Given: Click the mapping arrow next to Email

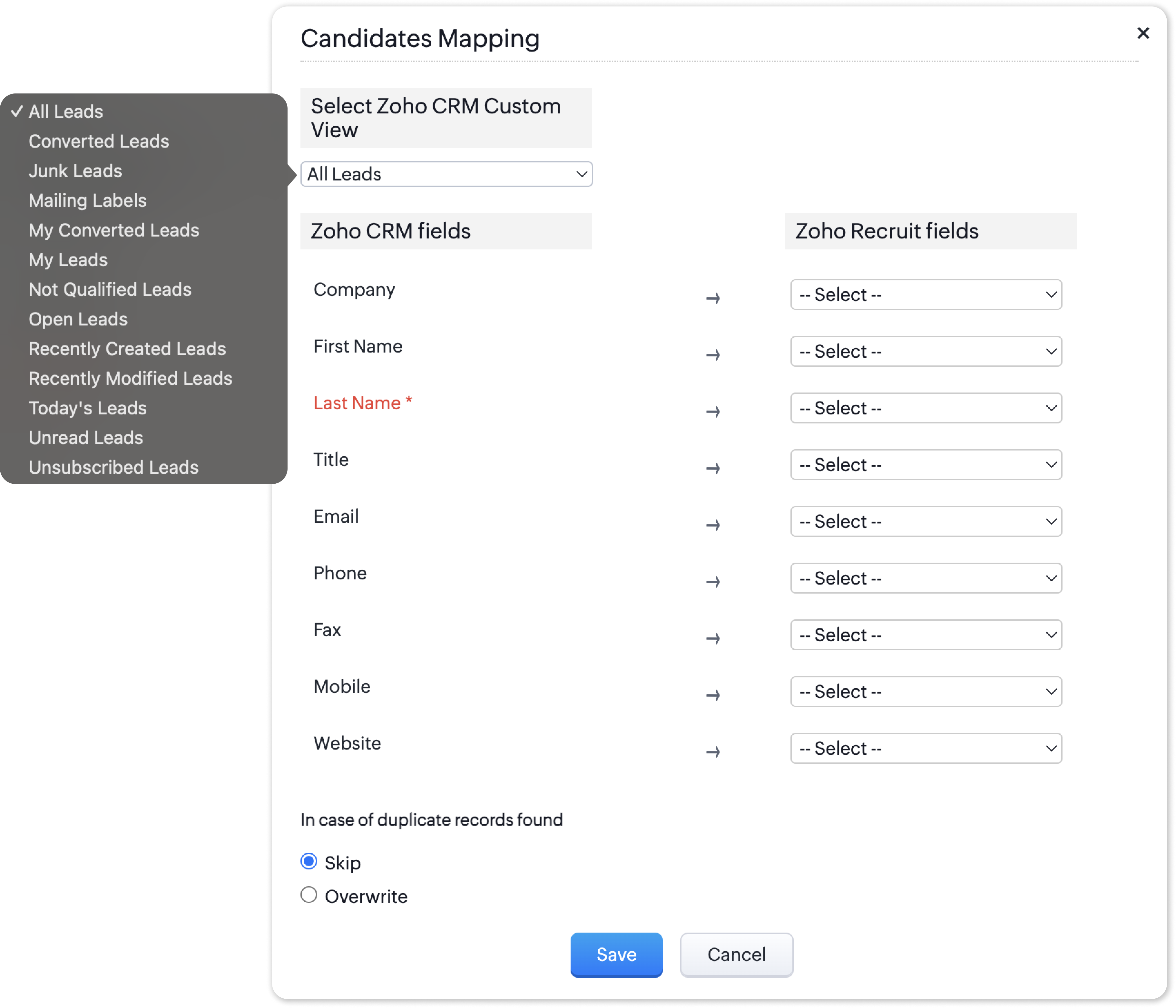Looking at the screenshot, I should click(713, 525).
